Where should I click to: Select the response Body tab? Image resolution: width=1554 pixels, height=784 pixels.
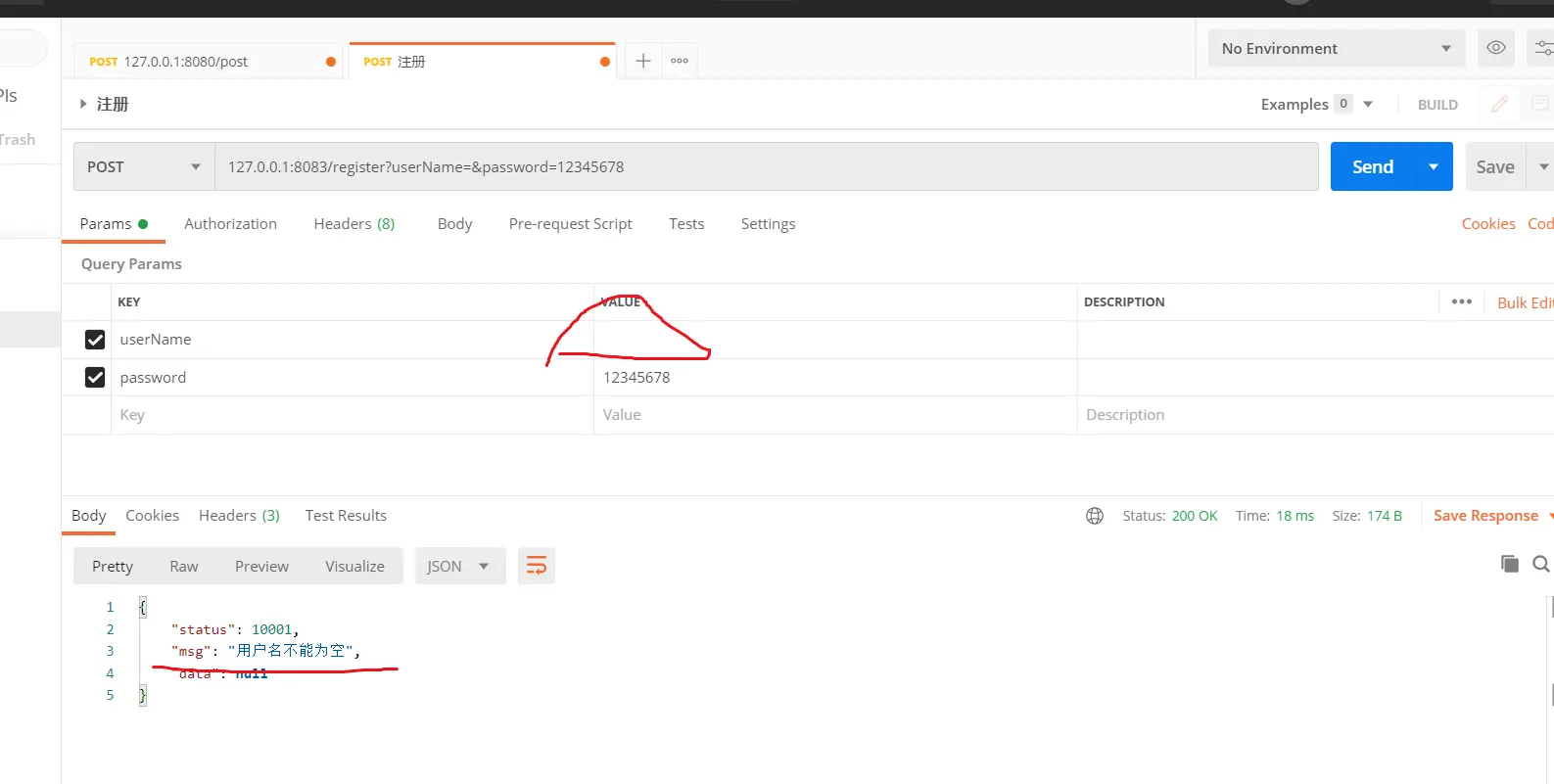click(x=88, y=516)
